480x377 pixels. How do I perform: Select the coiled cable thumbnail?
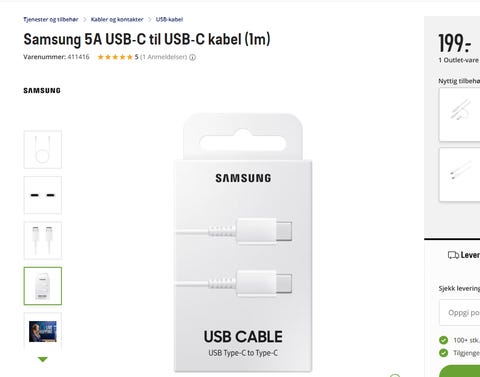tap(43, 150)
